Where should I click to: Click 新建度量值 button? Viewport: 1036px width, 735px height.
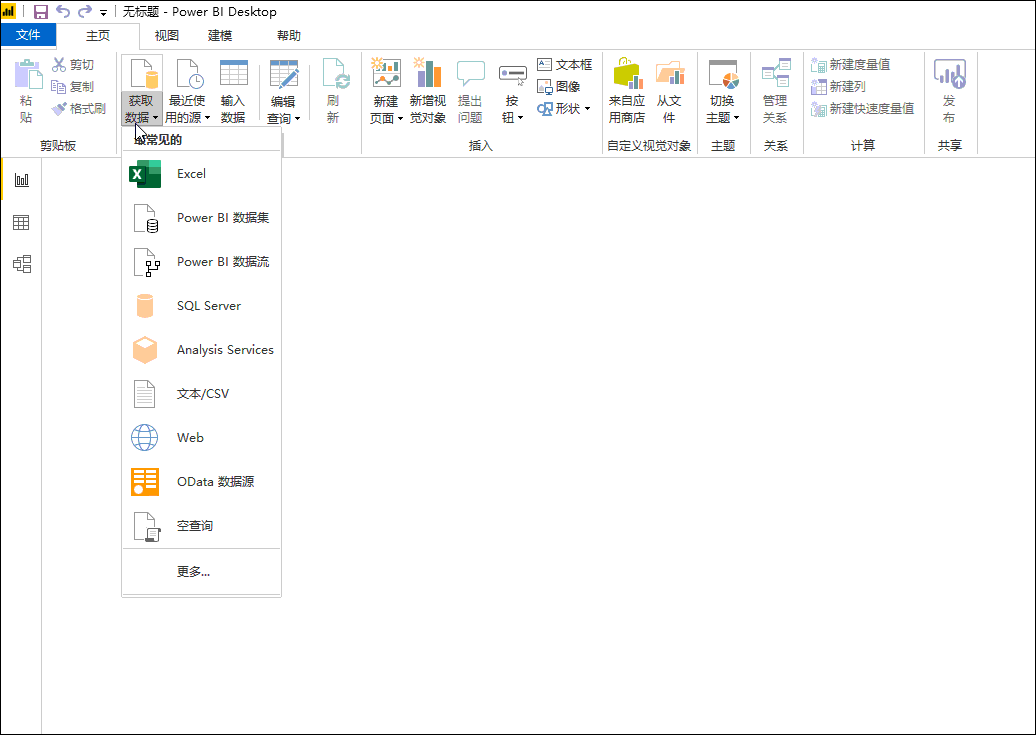[850, 65]
